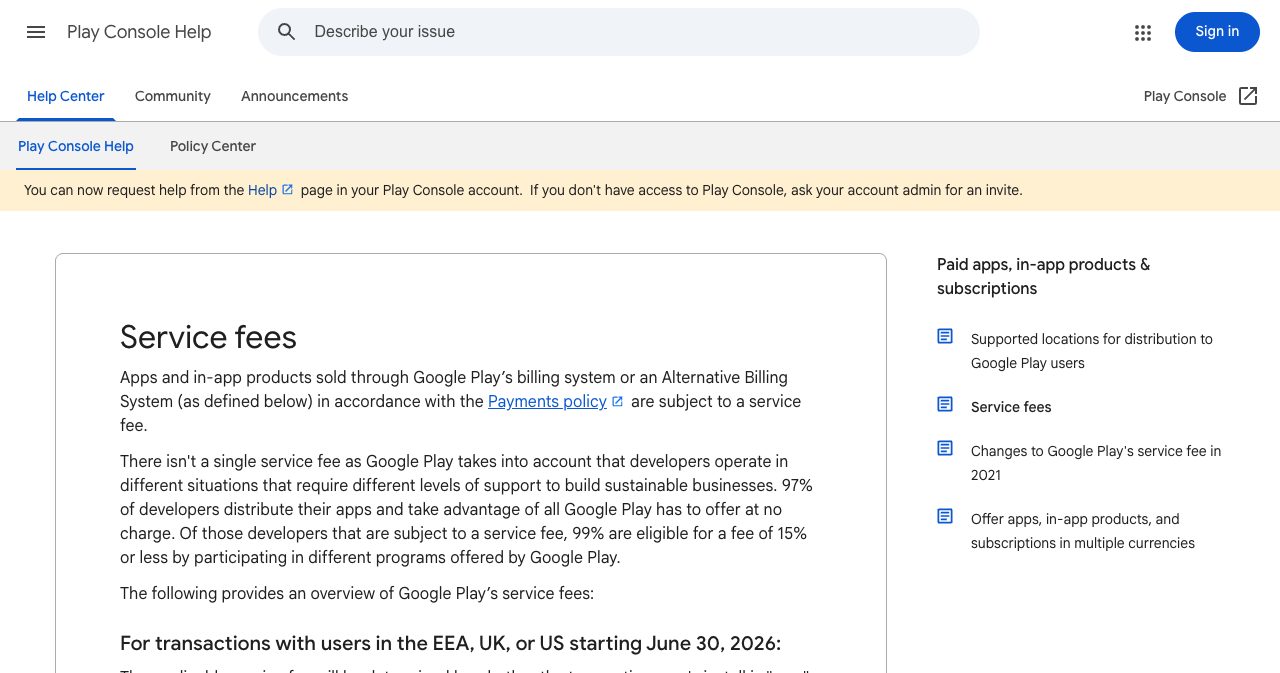Click the search magnifier icon
1280x673 pixels.
287,32
